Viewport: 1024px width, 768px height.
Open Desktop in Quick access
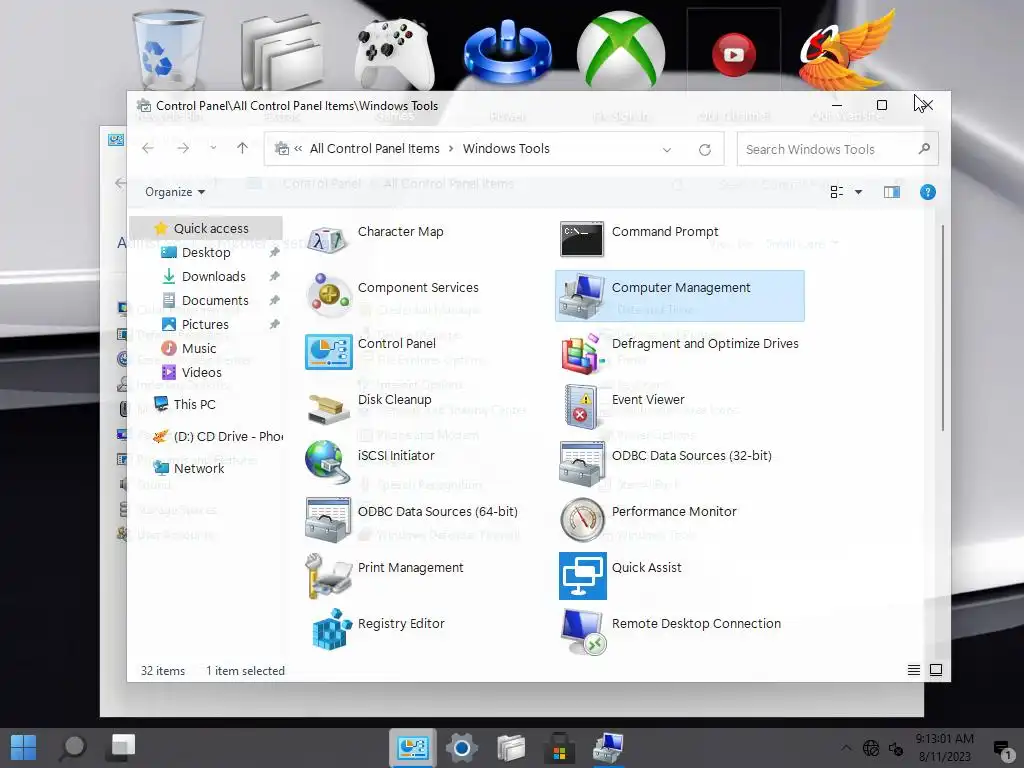coord(206,253)
